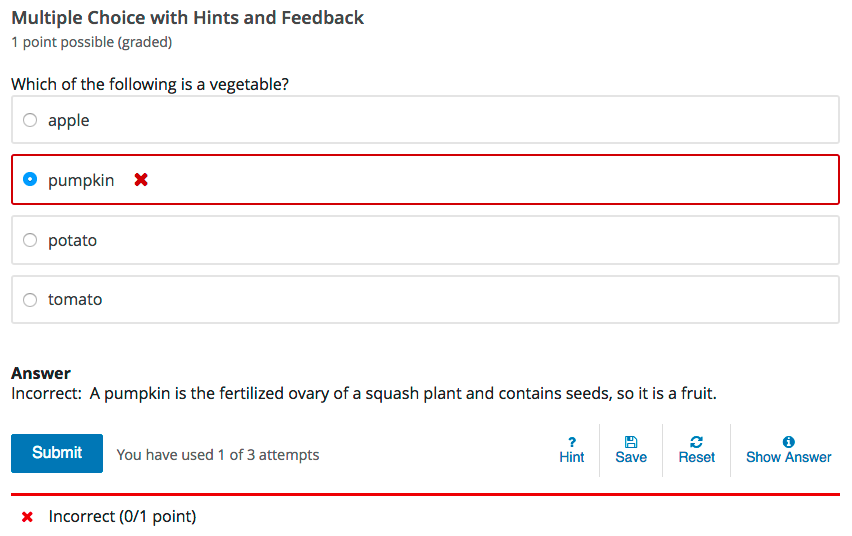Screen dimensions: 852x536
Task: Click the Show Answer label text
Action: 789,457
